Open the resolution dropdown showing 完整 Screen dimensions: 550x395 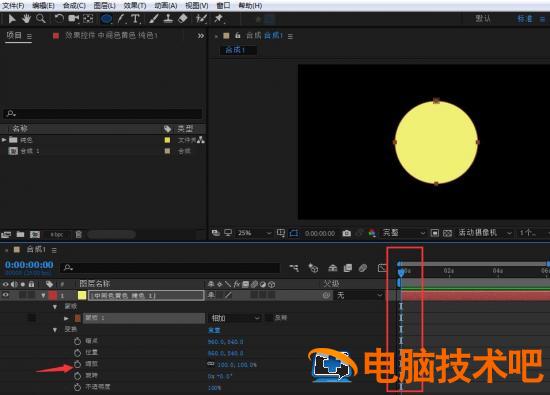tap(403, 233)
